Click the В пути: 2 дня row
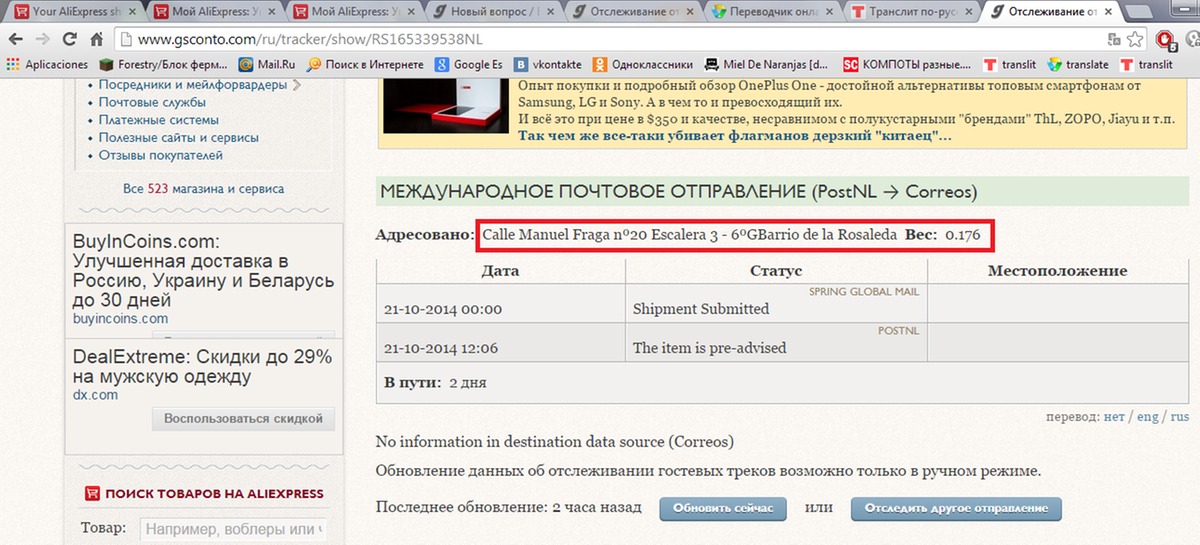Viewport: 1200px width, 545px height. coord(781,383)
